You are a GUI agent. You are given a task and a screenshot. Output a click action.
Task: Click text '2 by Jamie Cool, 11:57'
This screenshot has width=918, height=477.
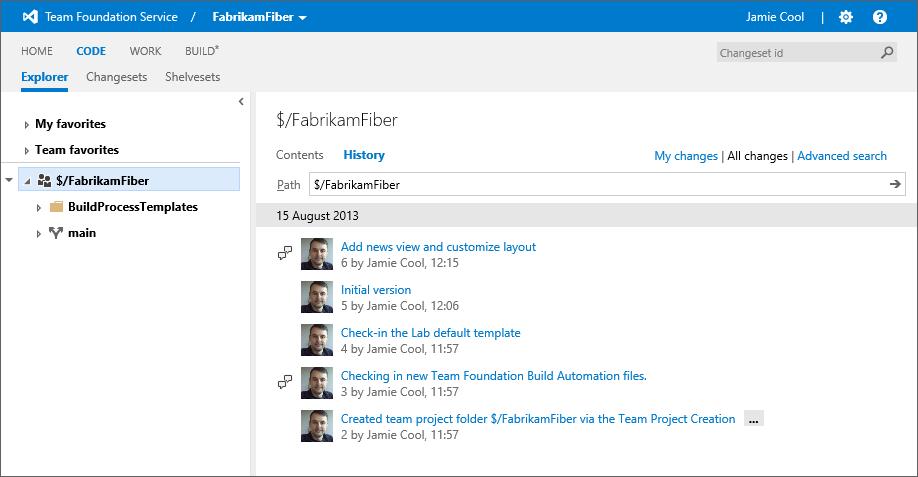400,435
